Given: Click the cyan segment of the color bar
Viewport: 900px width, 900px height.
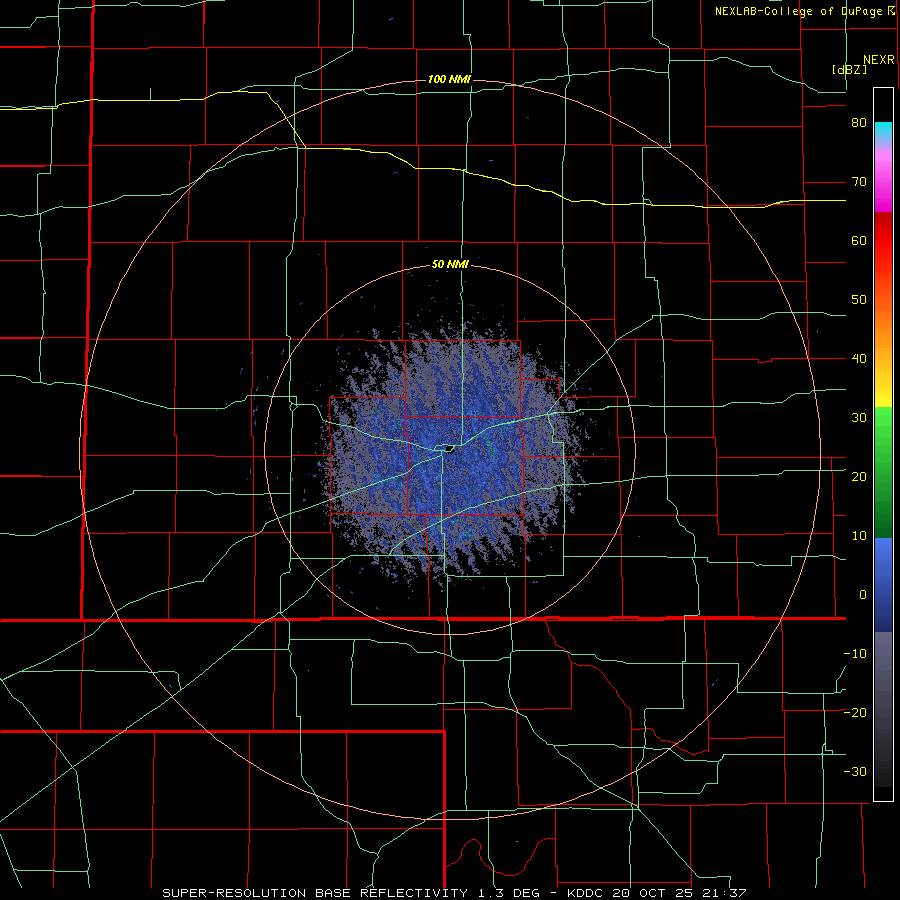Looking at the screenshot, I should coord(883,133).
